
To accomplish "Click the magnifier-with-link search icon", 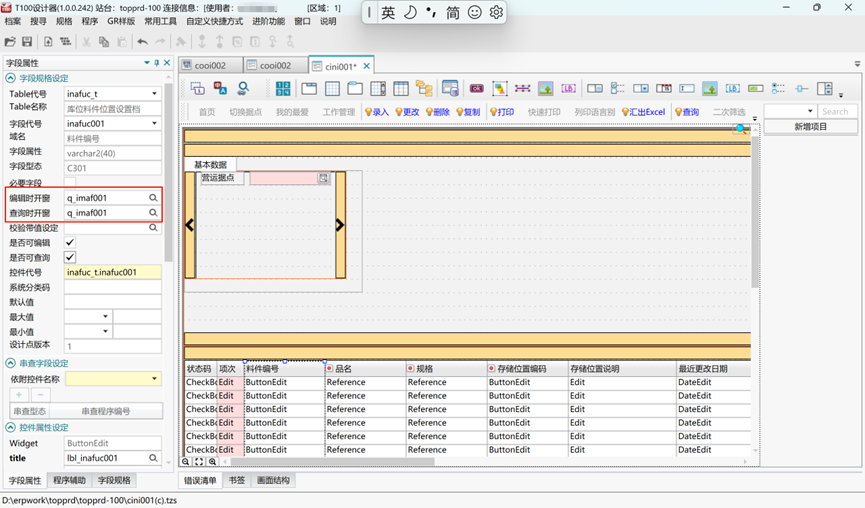I will [243, 88].
